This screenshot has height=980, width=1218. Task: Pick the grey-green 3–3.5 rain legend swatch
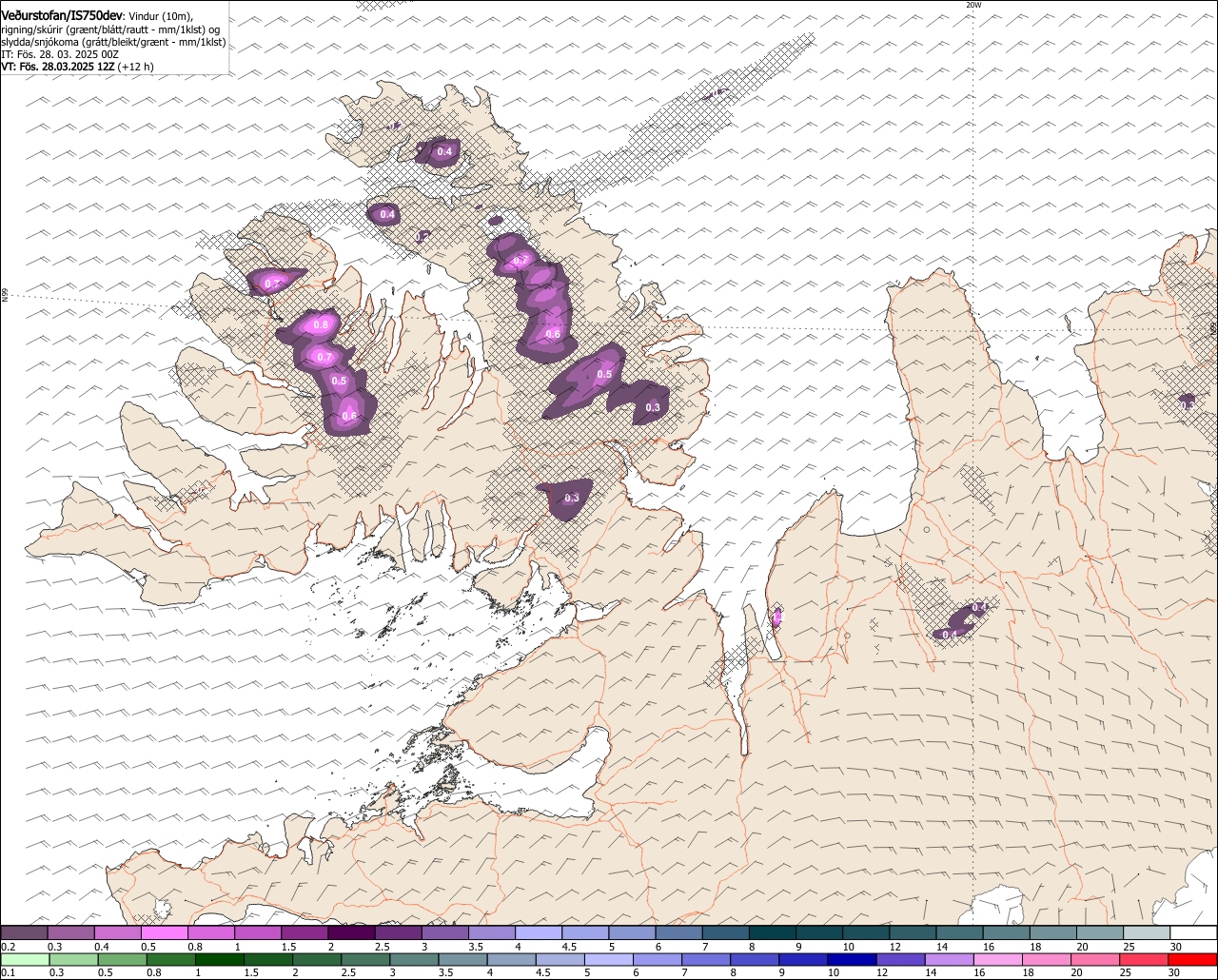pos(415,958)
